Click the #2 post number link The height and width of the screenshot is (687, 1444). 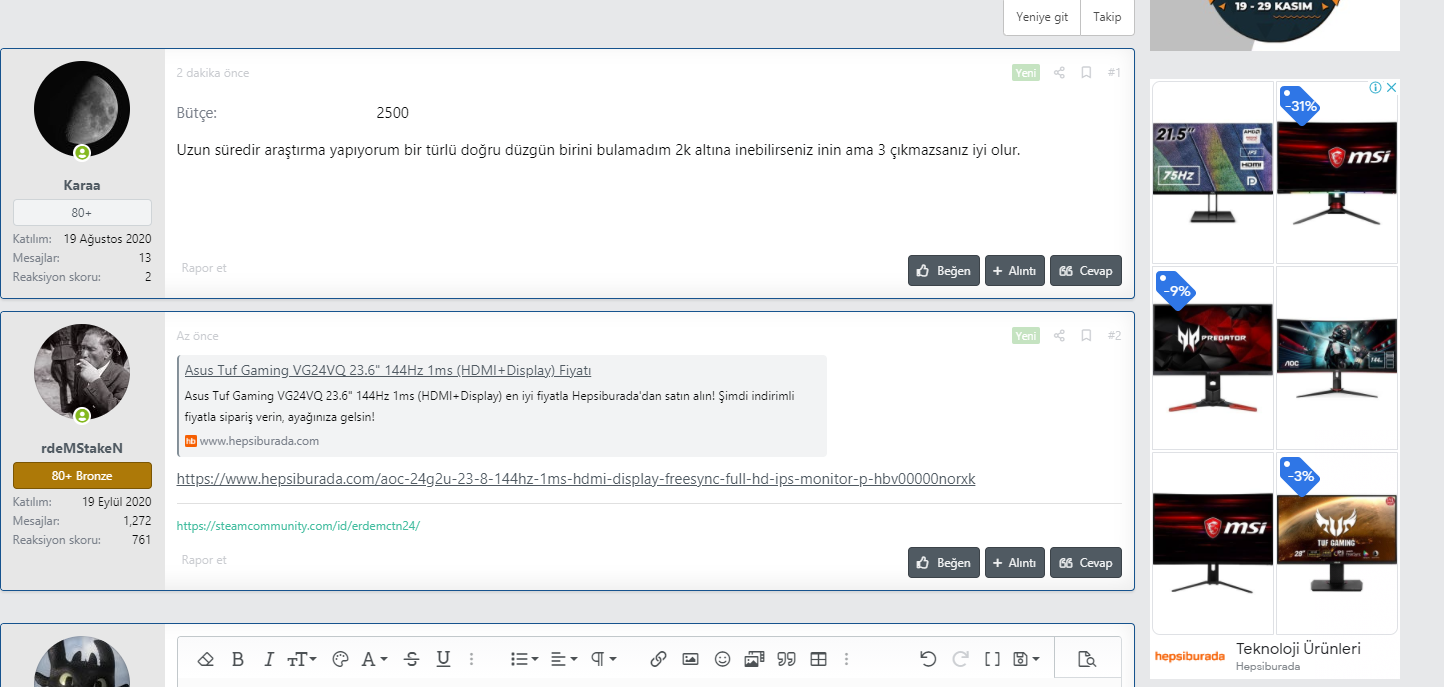[x=1114, y=336]
